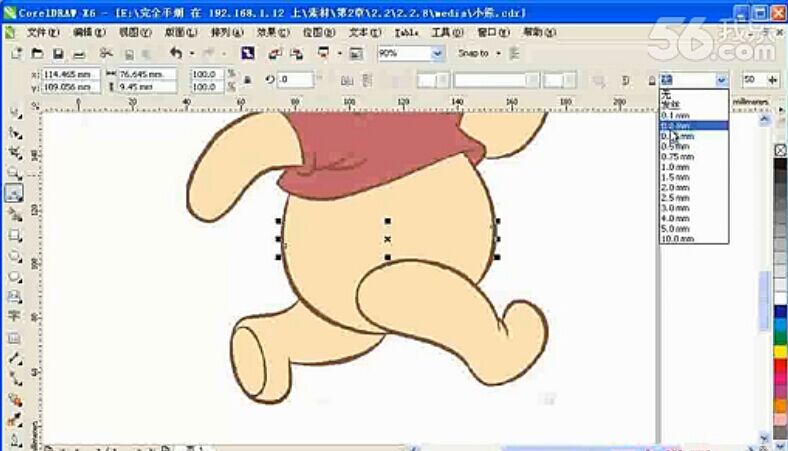This screenshot has width=788, height=451.
Task: Choose 2.0 mm outline option
Action: [694, 188]
